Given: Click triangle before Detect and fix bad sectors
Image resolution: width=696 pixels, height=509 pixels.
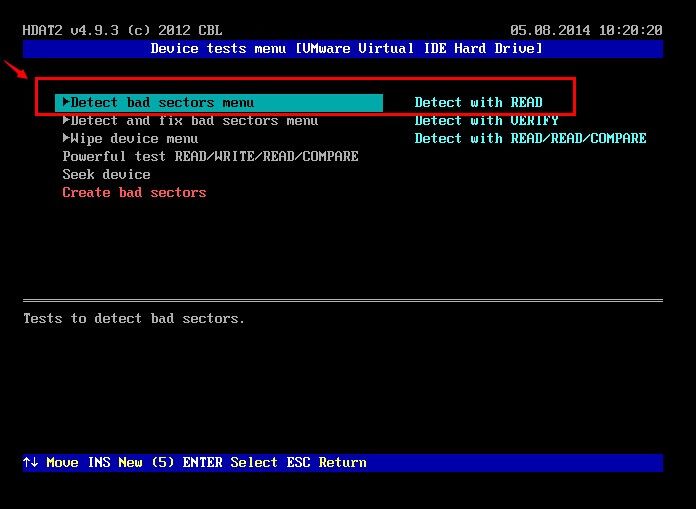Looking at the screenshot, I should point(66,121).
